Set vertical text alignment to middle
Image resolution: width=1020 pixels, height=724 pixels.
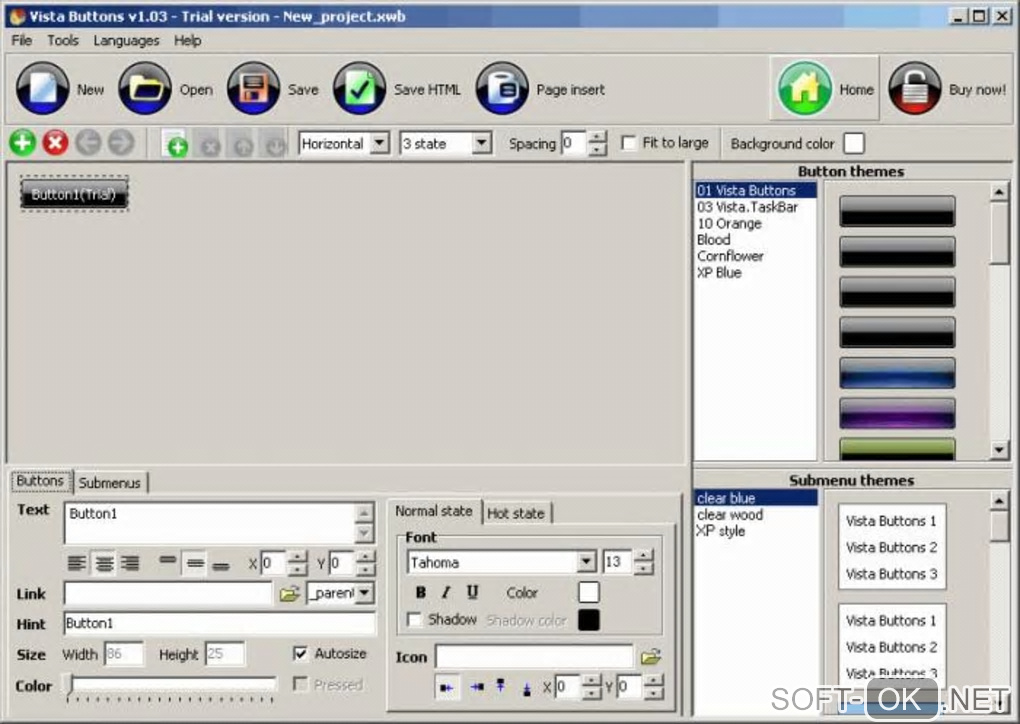(195, 563)
